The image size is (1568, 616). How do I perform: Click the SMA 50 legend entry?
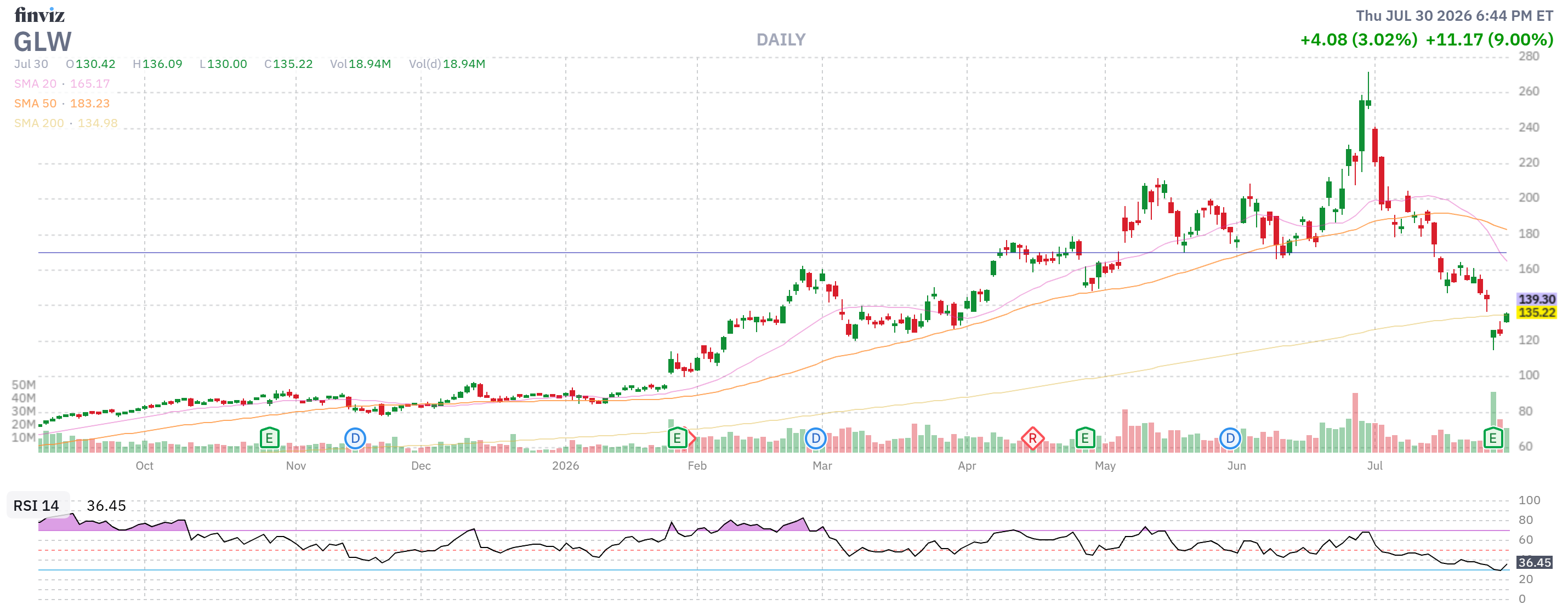[x=62, y=104]
